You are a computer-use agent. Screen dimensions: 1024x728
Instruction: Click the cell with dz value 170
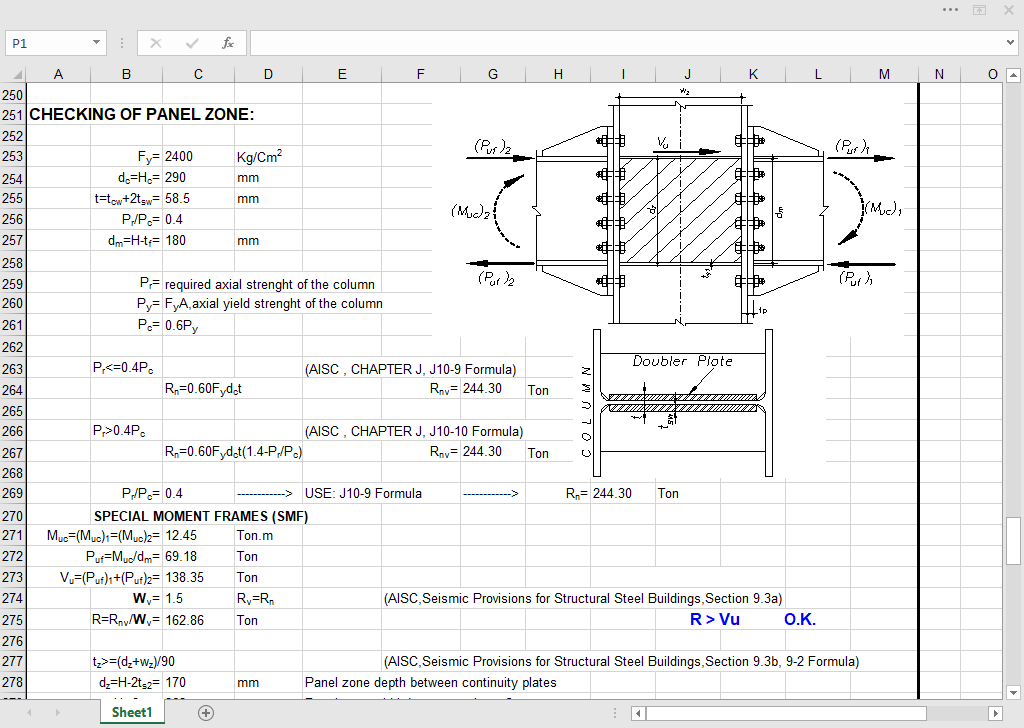click(198, 682)
